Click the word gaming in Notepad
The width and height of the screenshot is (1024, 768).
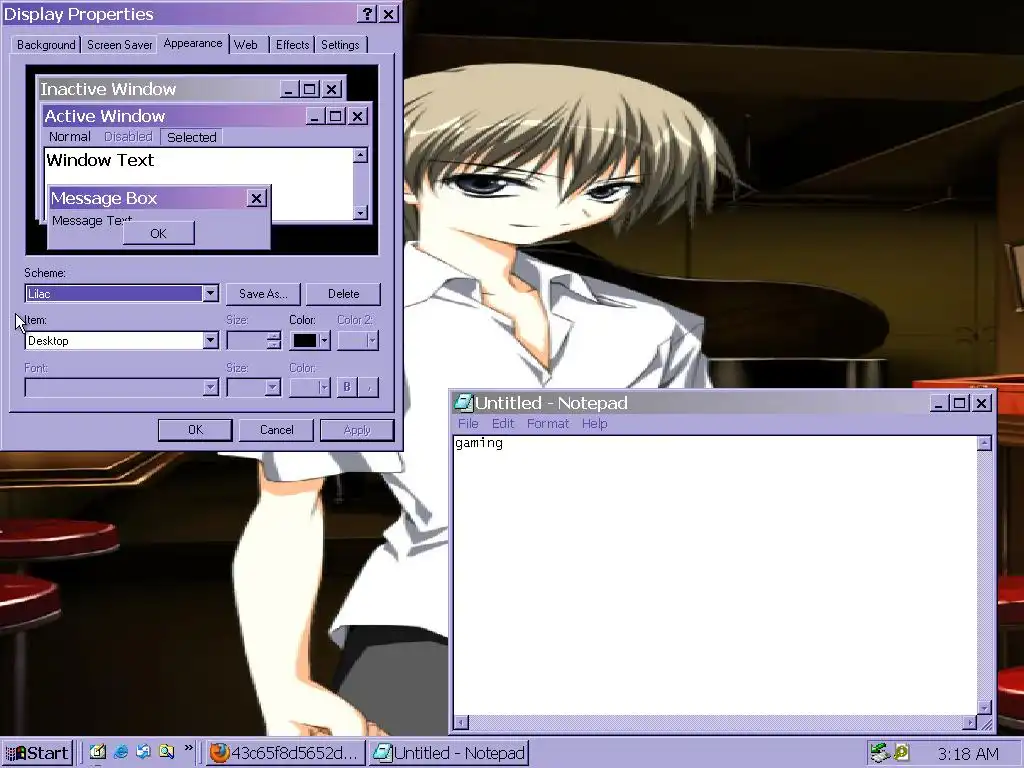(x=479, y=443)
